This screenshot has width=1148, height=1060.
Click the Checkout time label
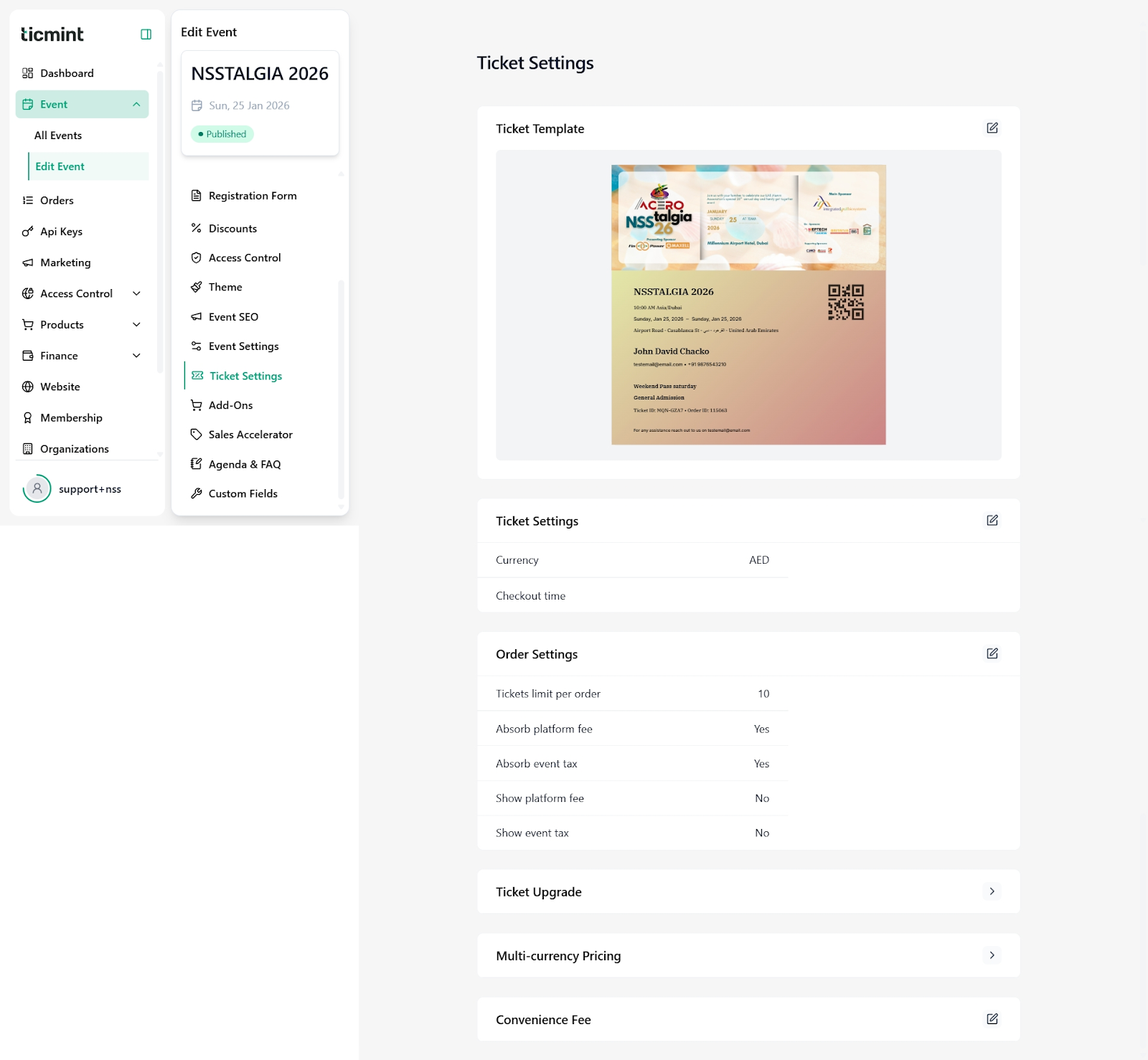pos(530,596)
